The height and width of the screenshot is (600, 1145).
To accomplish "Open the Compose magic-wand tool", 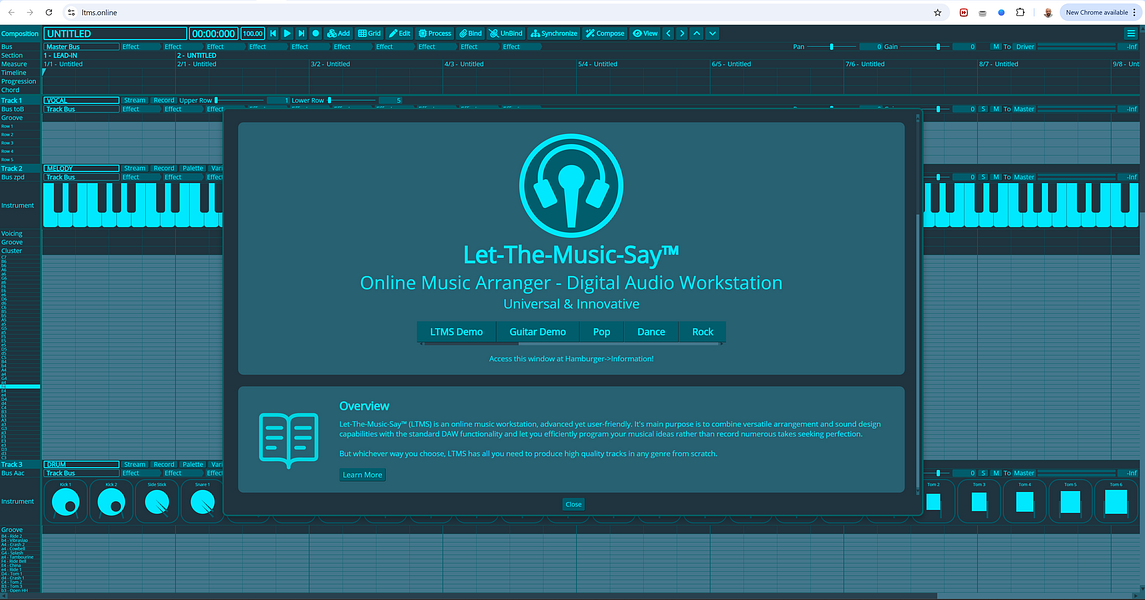I will [605, 34].
